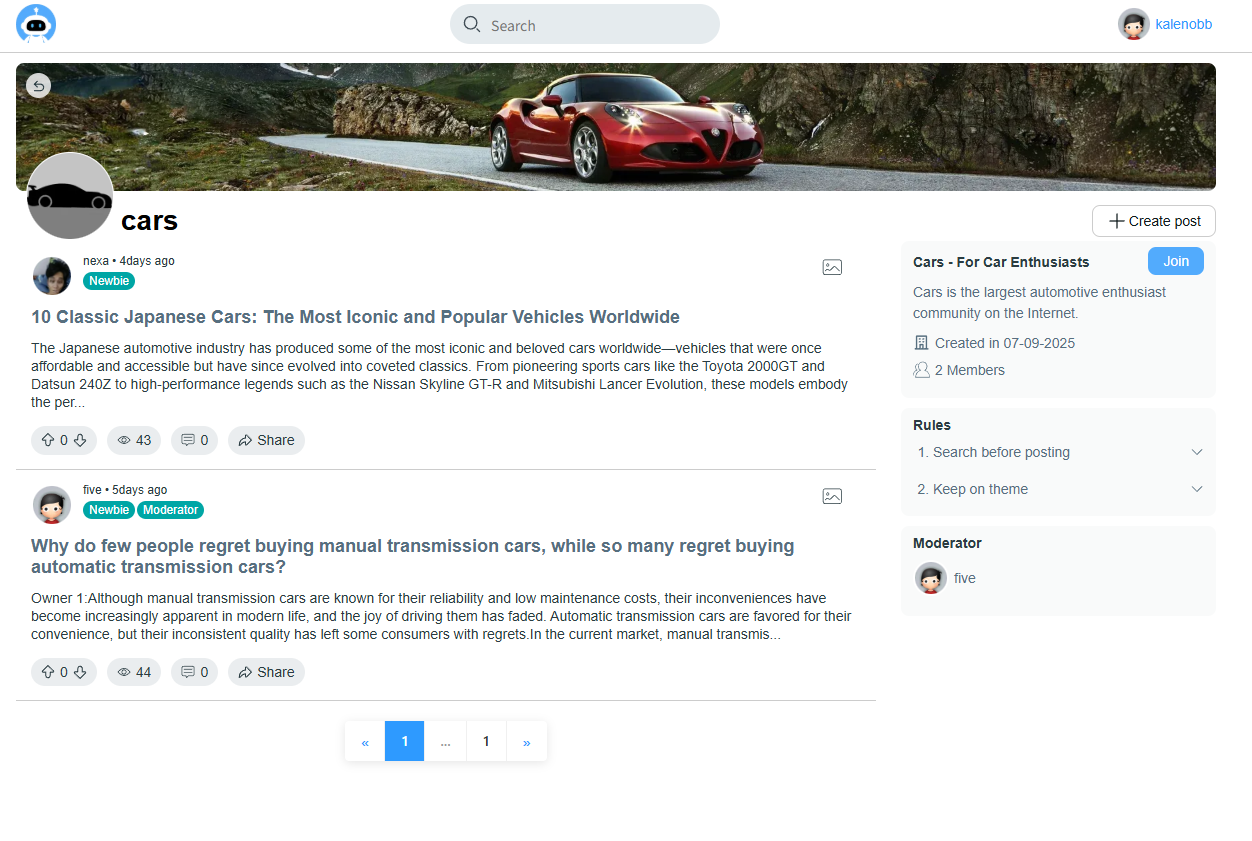Click the magnifier icon in the search bar
The height and width of the screenshot is (841, 1252).
click(470, 24)
